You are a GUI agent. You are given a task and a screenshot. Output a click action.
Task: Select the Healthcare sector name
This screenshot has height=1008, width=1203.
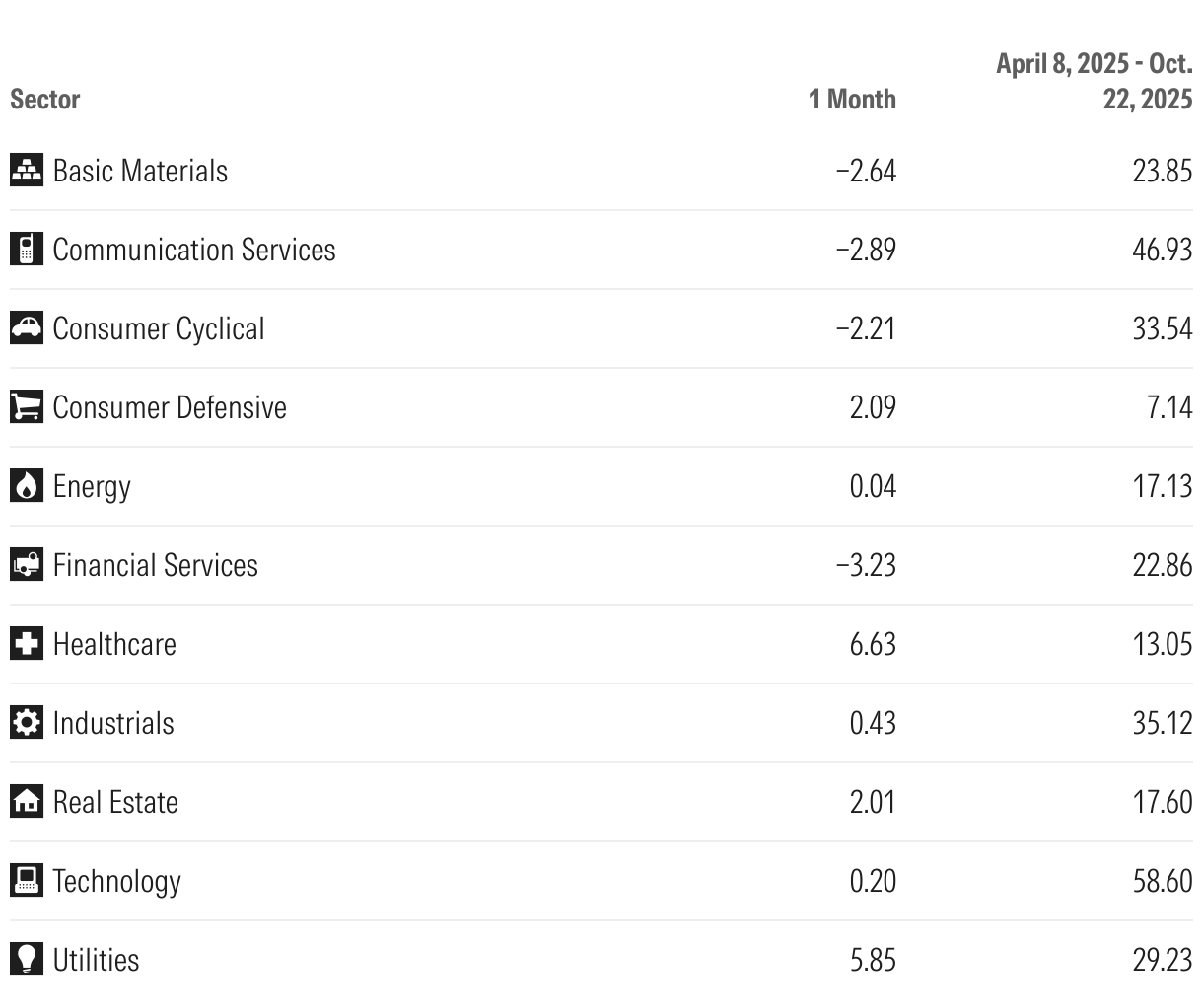[x=114, y=644]
